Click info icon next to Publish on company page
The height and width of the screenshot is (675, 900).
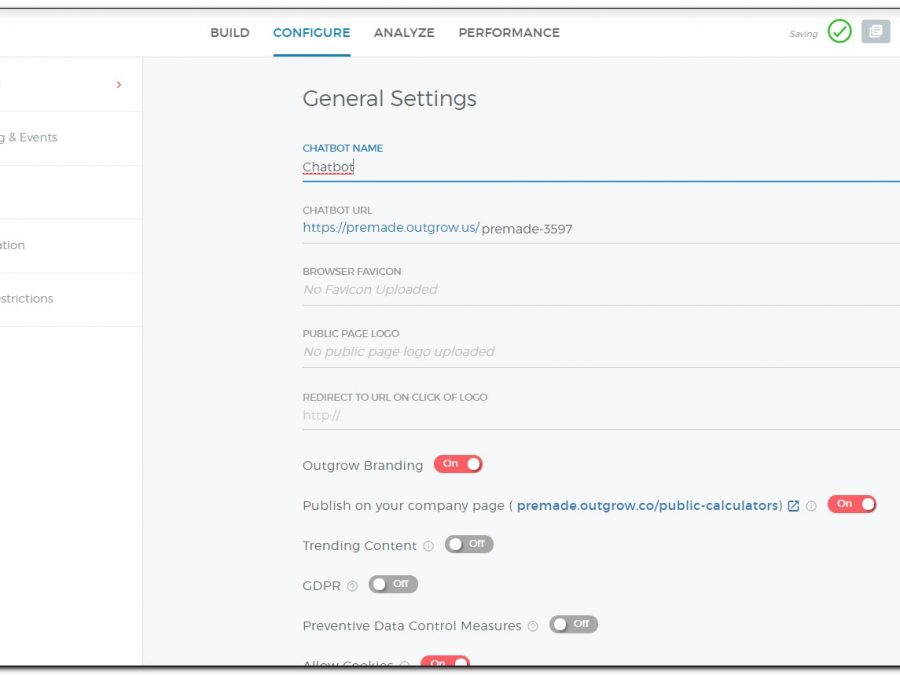coord(811,506)
